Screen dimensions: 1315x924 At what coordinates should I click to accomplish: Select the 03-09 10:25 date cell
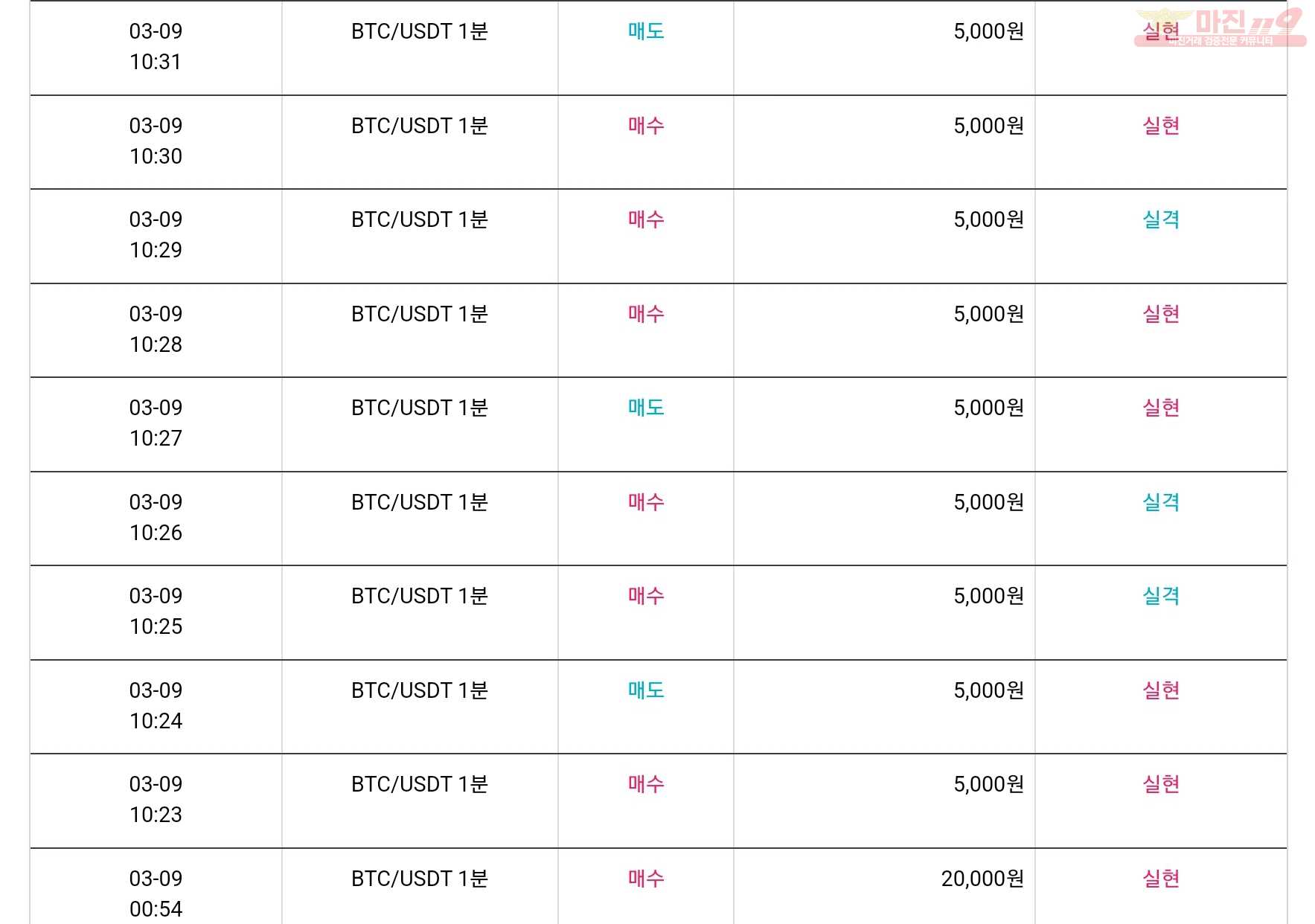pyautogui.click(x=156, y=612)
